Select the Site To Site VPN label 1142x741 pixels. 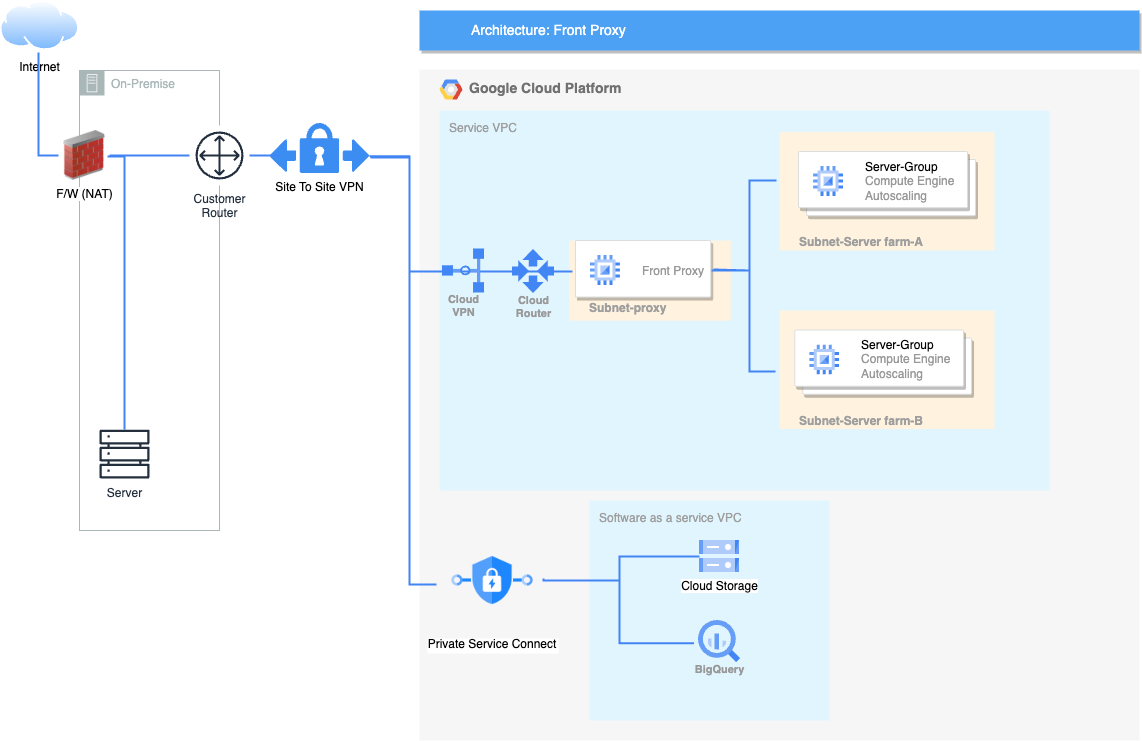319,187
